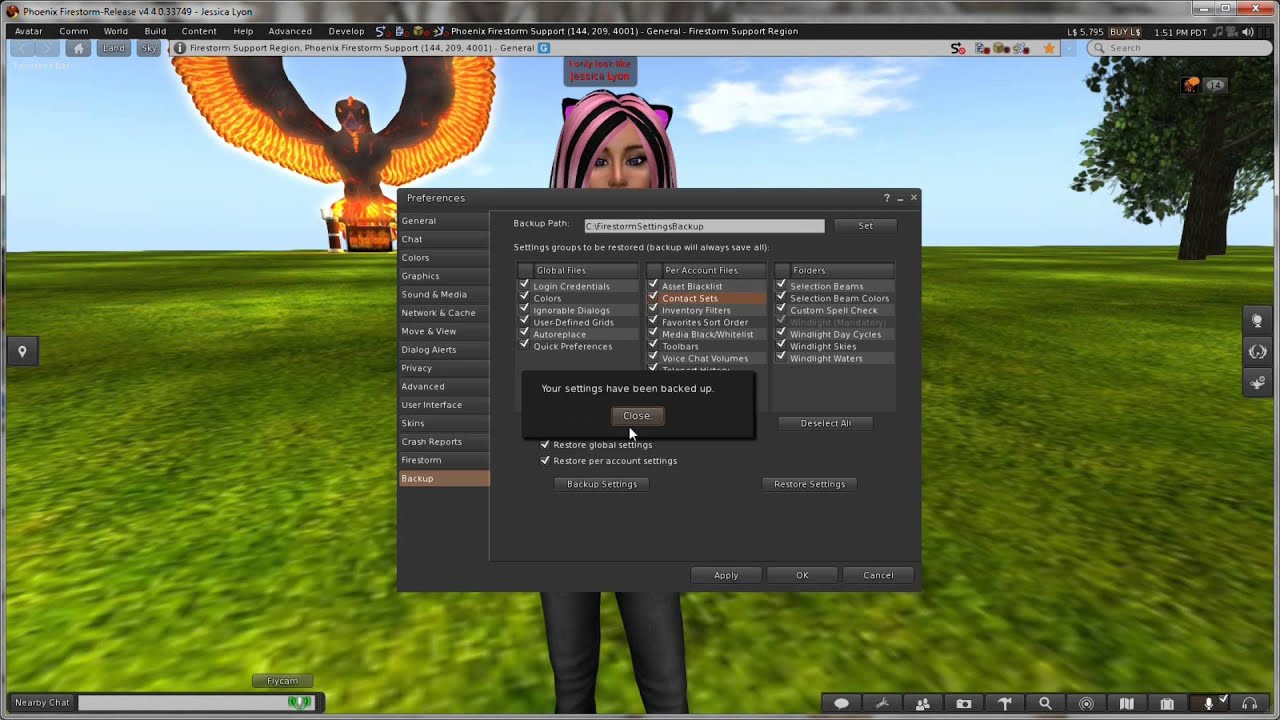
Task: Click the Sky button in navigation bar
Action: [x=149, y=48]
